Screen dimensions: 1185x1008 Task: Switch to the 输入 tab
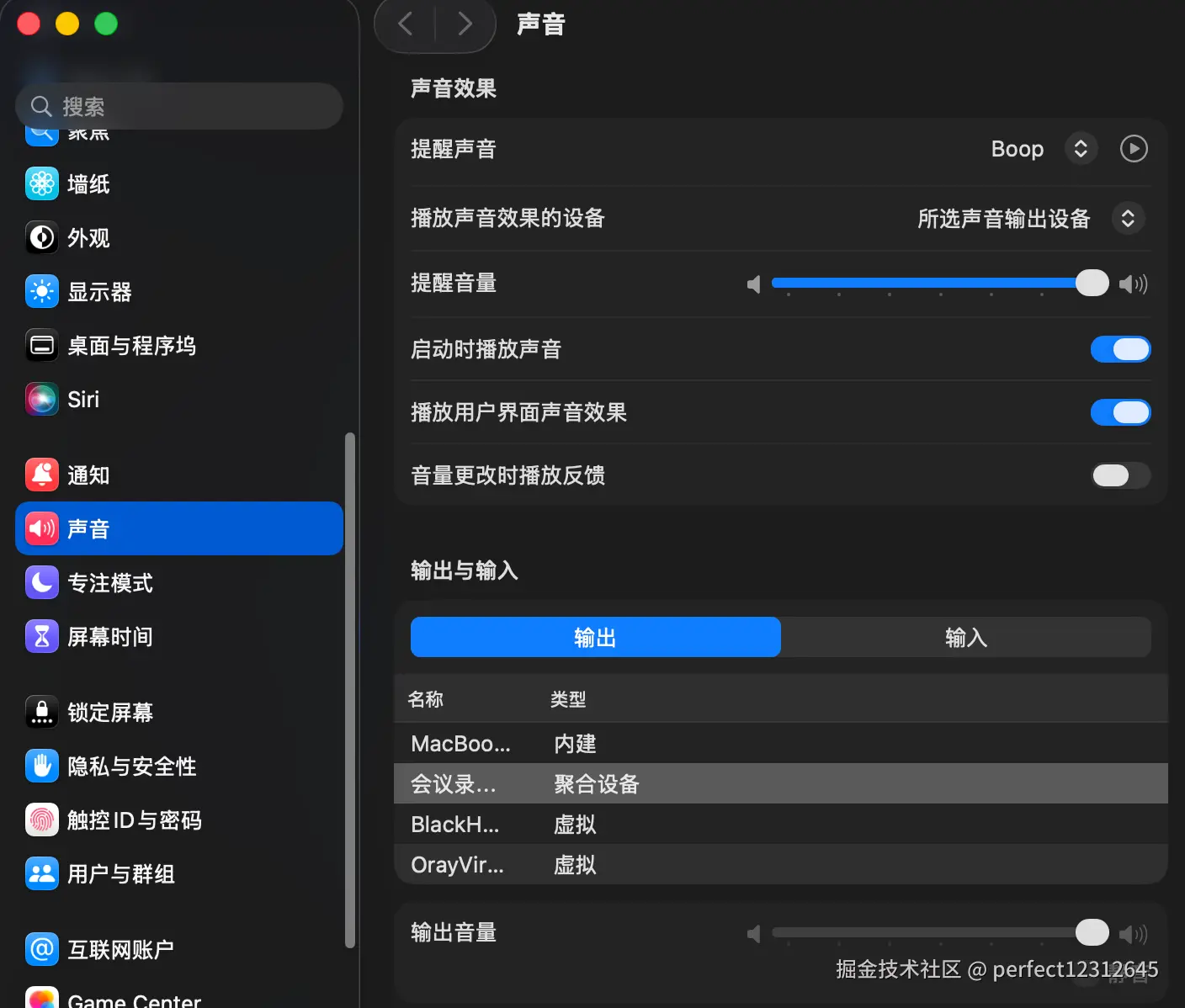[x=966, y=637]
